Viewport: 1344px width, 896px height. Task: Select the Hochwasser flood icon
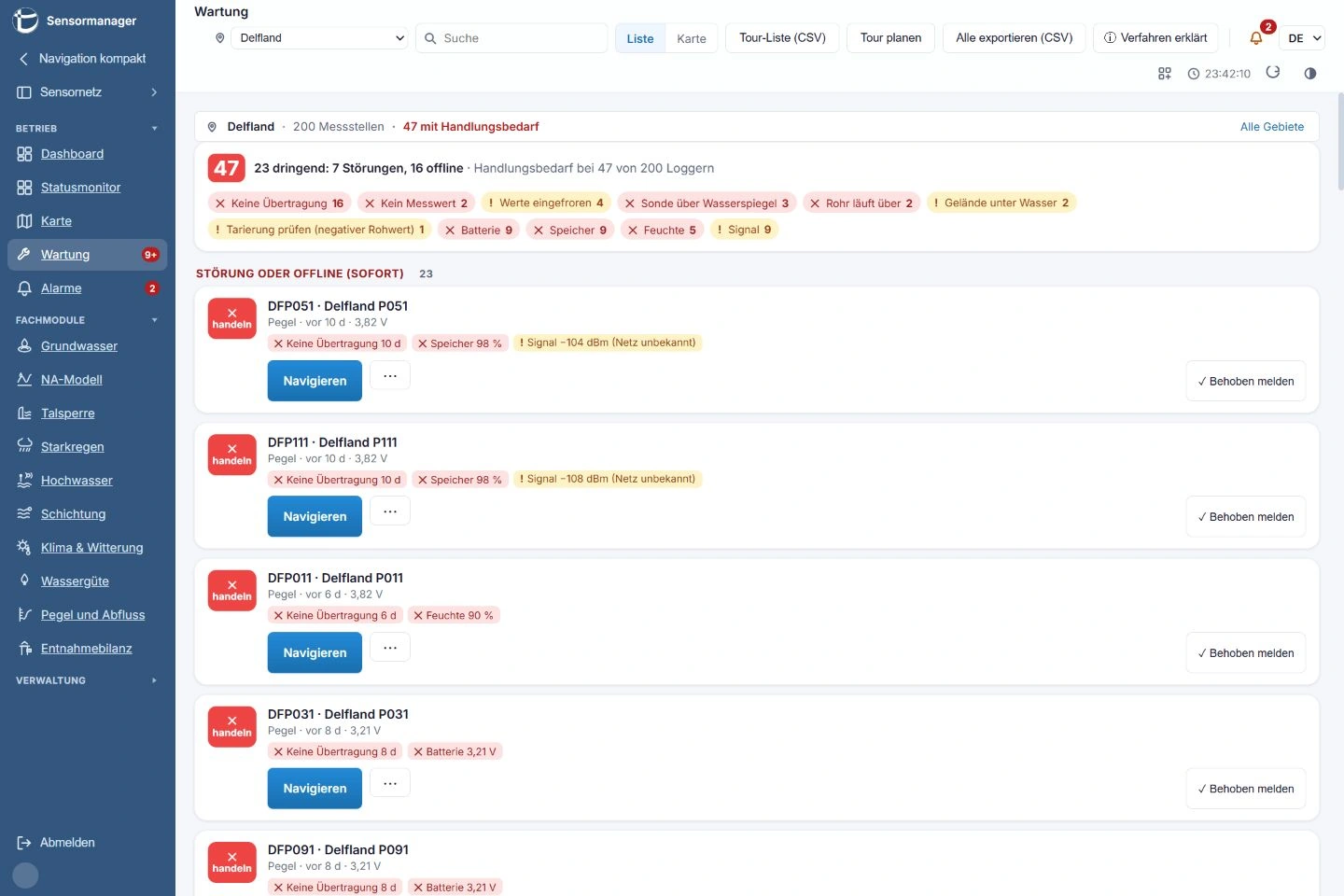point(24,481)
